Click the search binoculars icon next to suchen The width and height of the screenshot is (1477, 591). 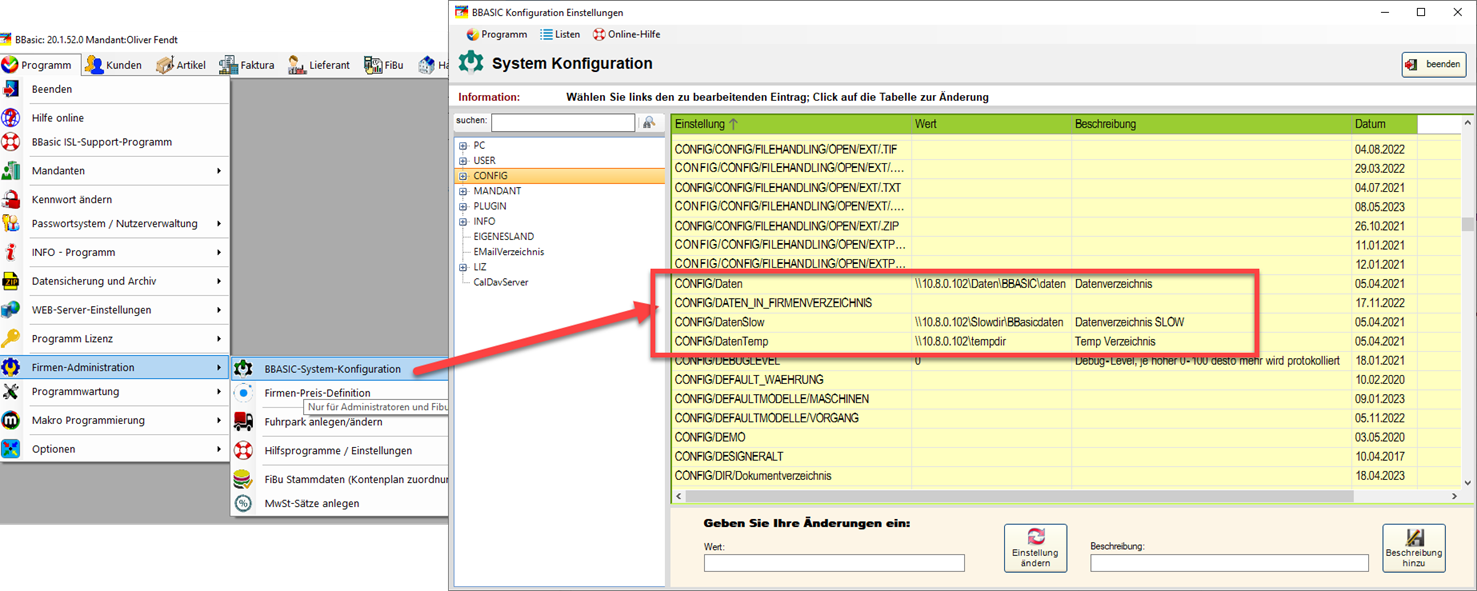[x=649, y=122]
